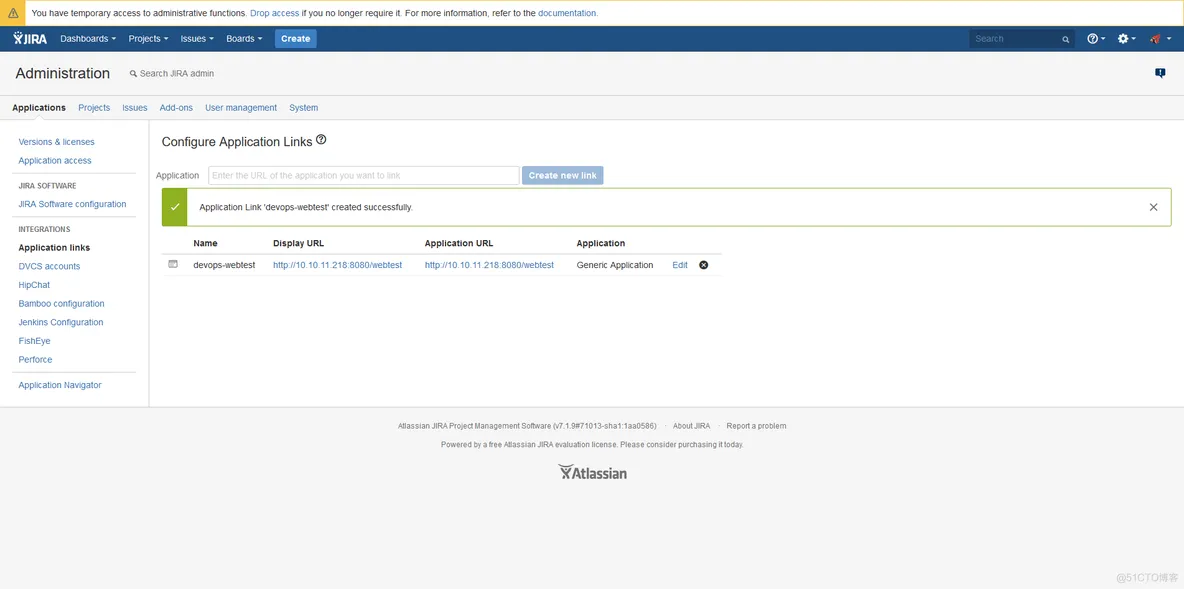The height and width of the screenshot is (589, 1184).
Task: Click the Drop access link
Action: pyautogui.click(x=274, y=13)
